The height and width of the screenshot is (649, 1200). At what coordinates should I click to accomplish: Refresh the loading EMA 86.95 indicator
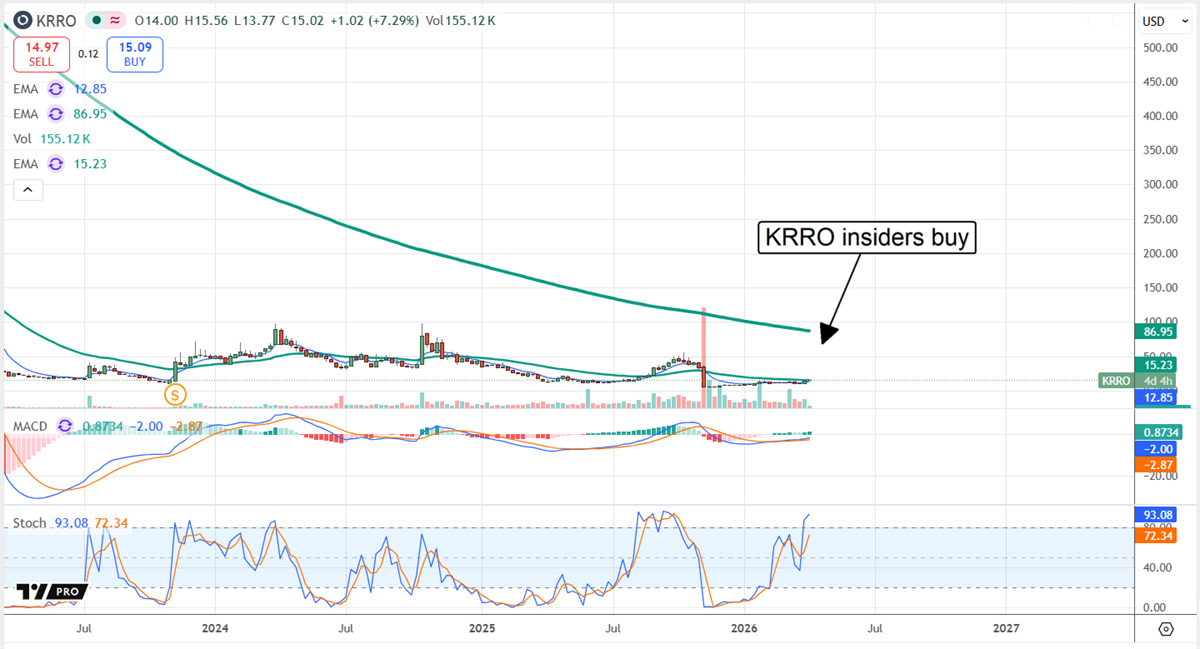point(54,114)
